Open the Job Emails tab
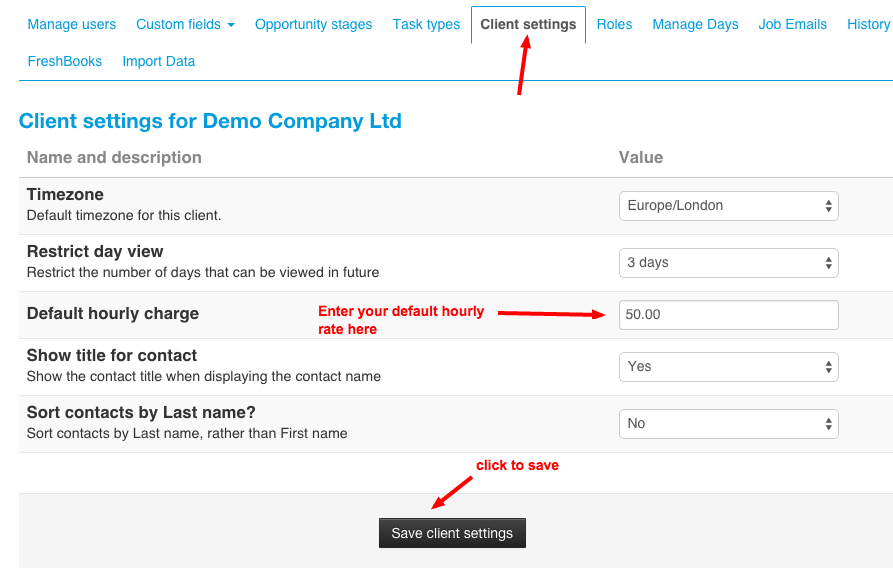The width and height of the screenshot is (893, 568). 792,24
